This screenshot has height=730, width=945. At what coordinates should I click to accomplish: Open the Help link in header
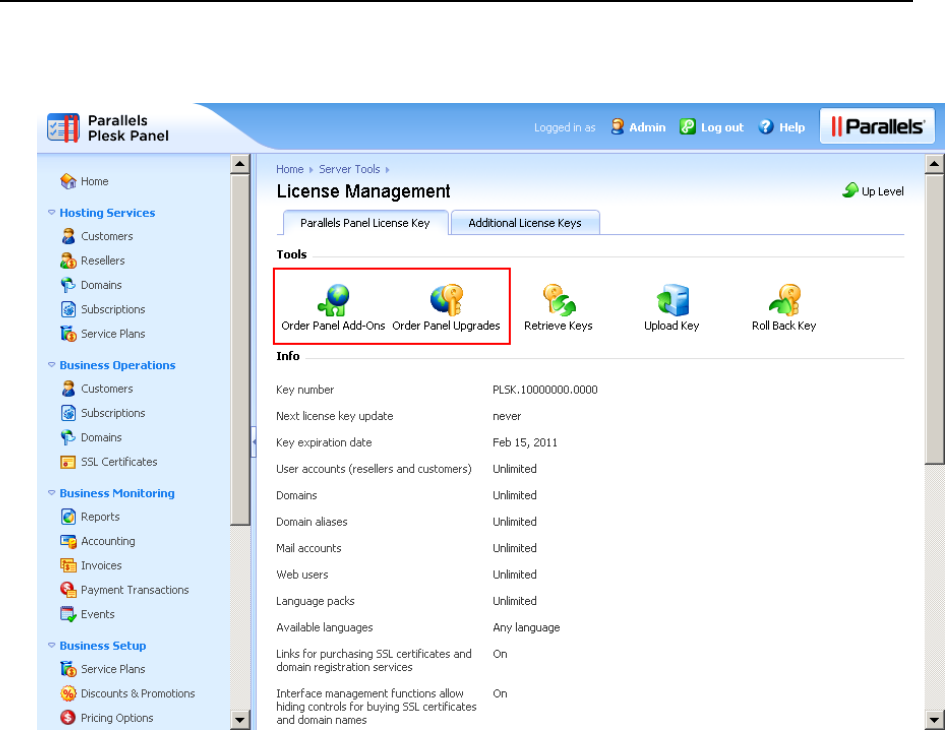coord(782,127)
